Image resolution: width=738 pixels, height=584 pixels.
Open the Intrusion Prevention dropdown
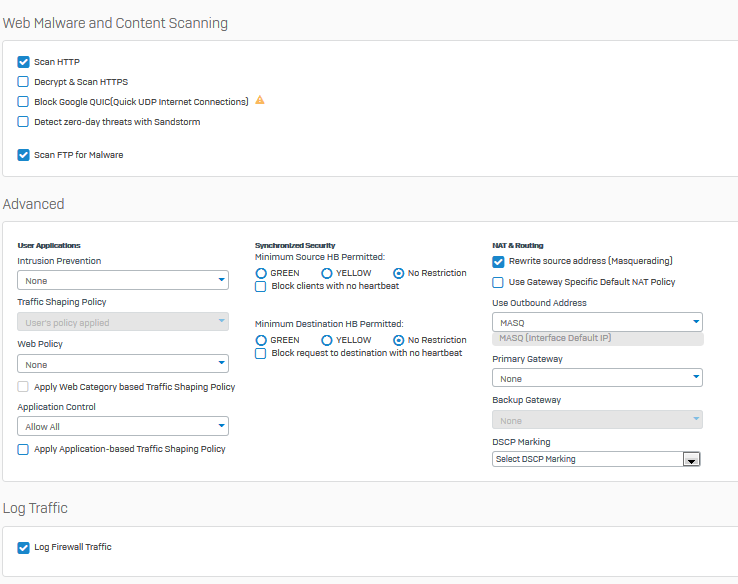(123, 281)
